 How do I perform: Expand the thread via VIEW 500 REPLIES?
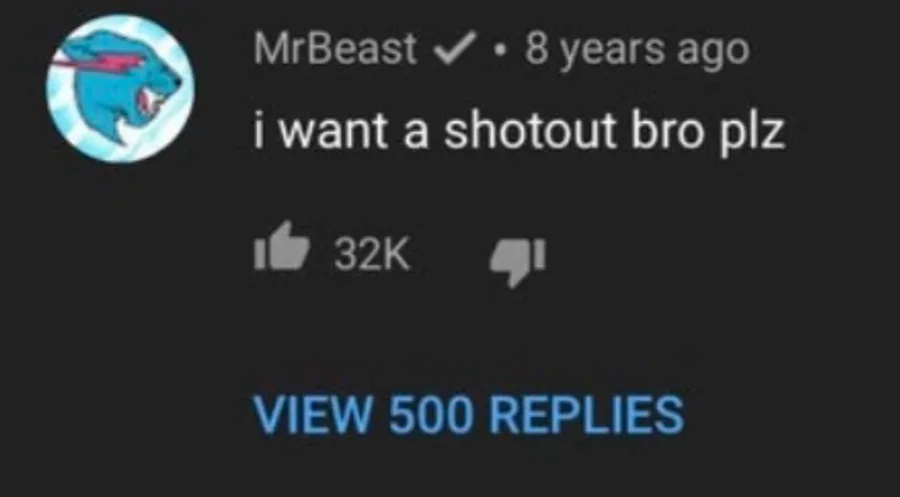coord(468,414)
